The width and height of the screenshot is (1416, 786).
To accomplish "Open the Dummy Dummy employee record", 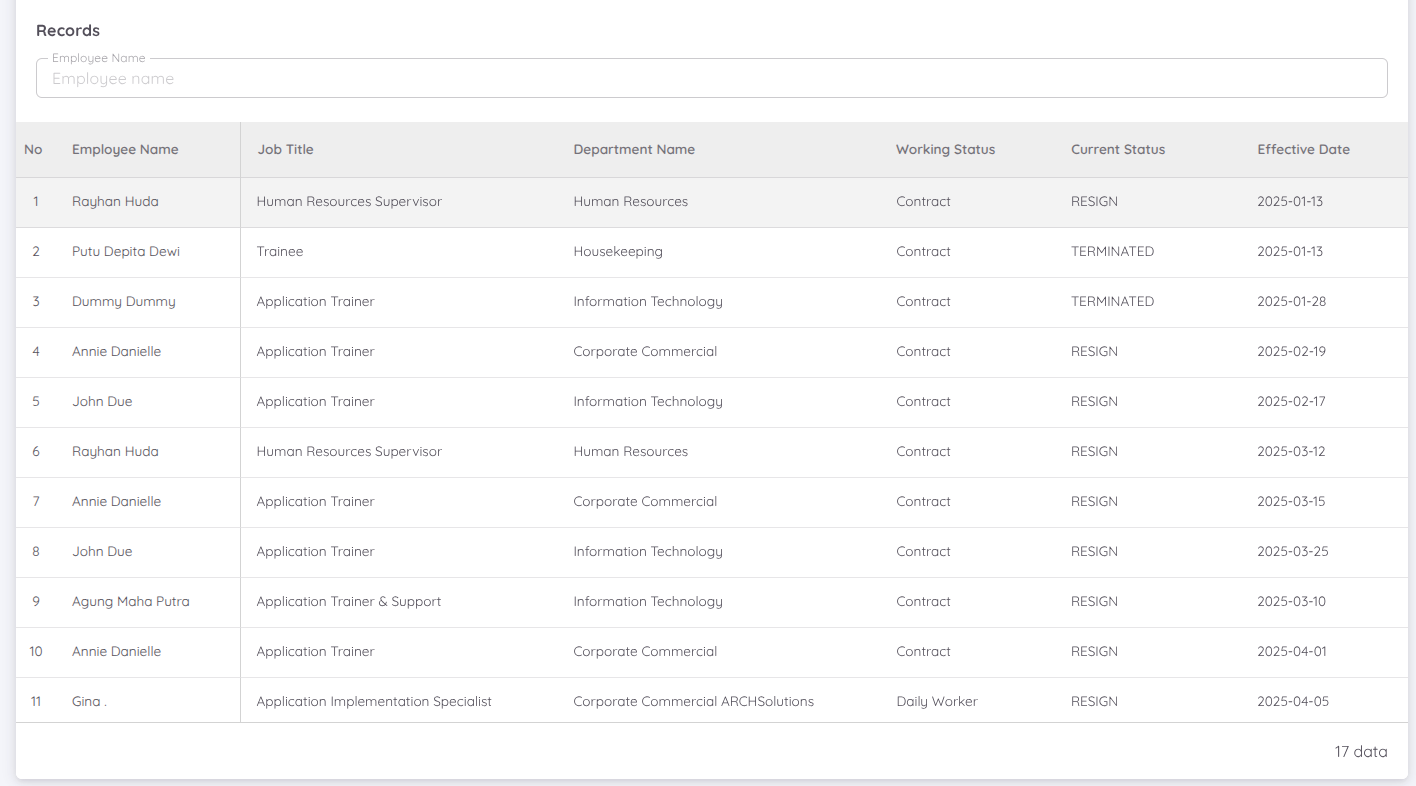I will tap(123, 301).
